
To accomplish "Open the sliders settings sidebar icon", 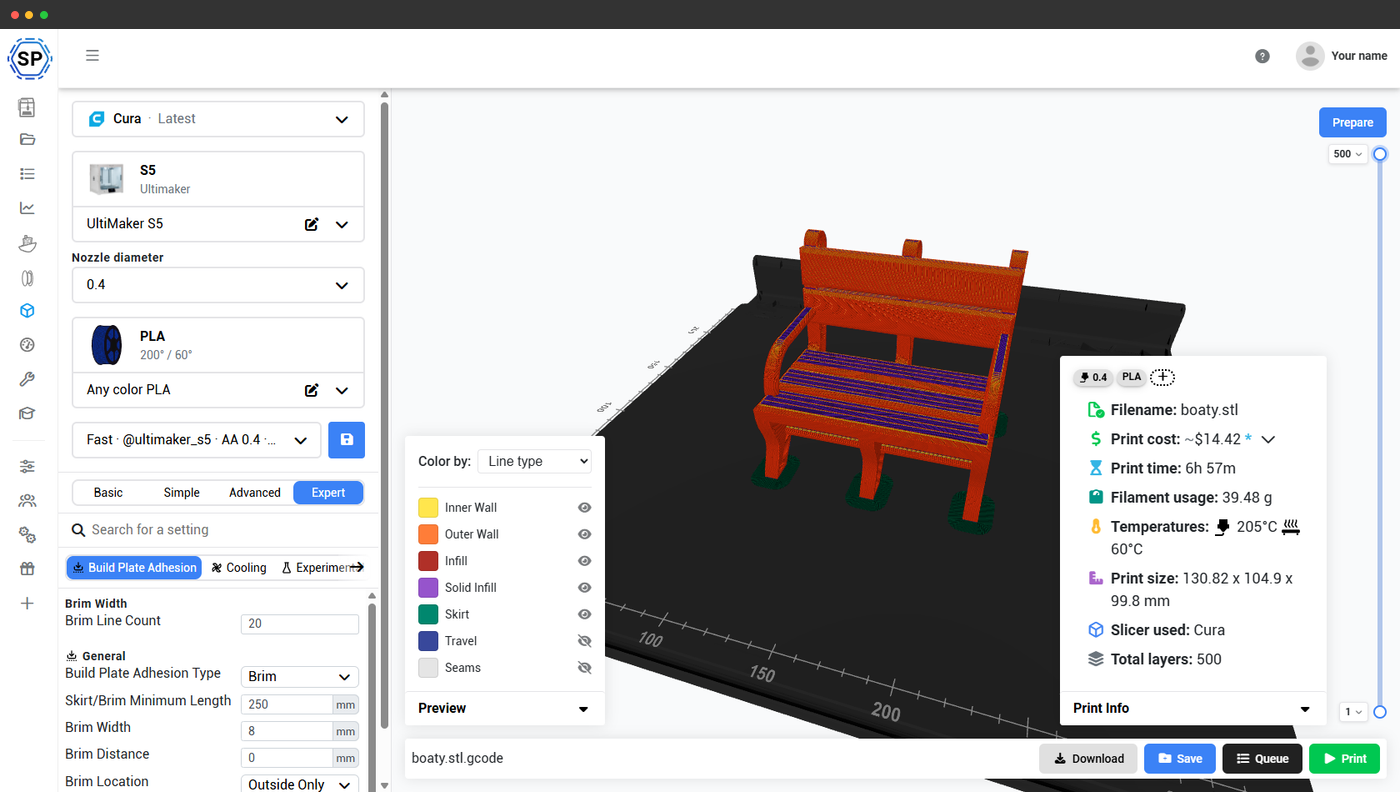I will (x=27, y=466).
